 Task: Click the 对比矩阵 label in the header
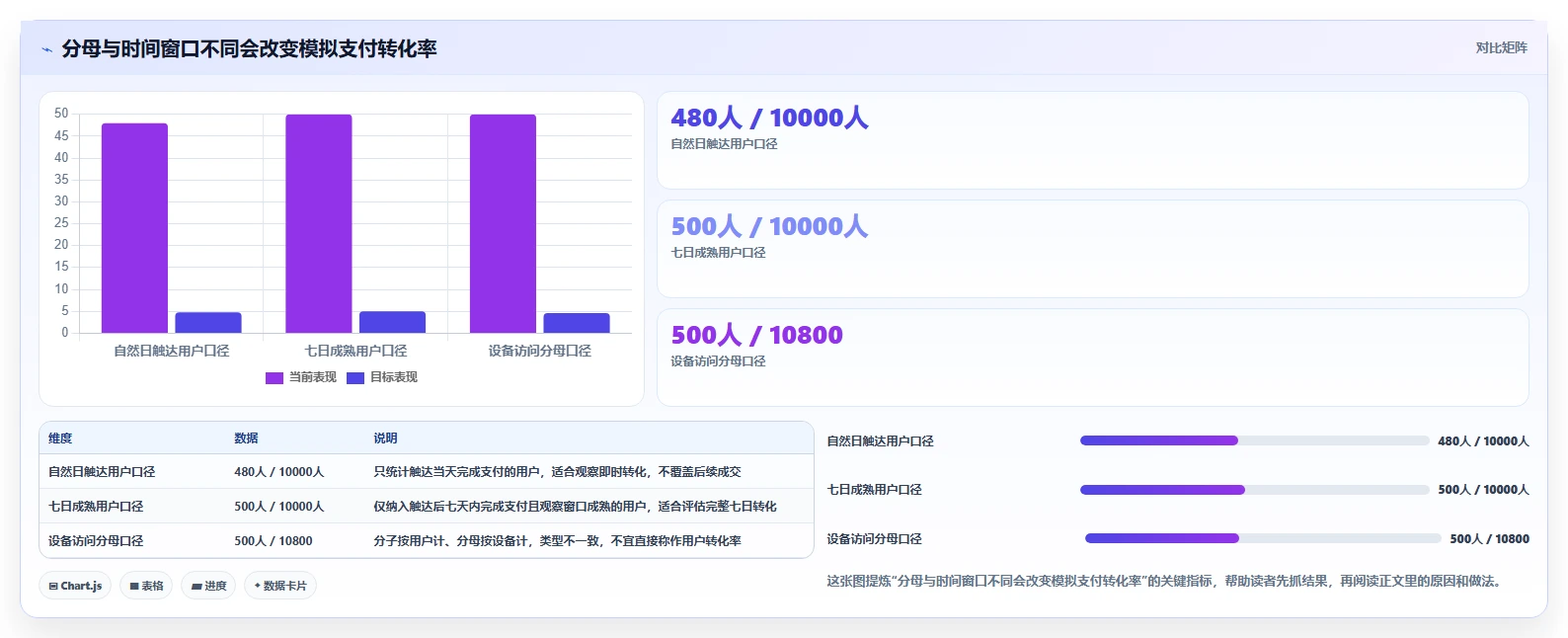pos(1501,47)
